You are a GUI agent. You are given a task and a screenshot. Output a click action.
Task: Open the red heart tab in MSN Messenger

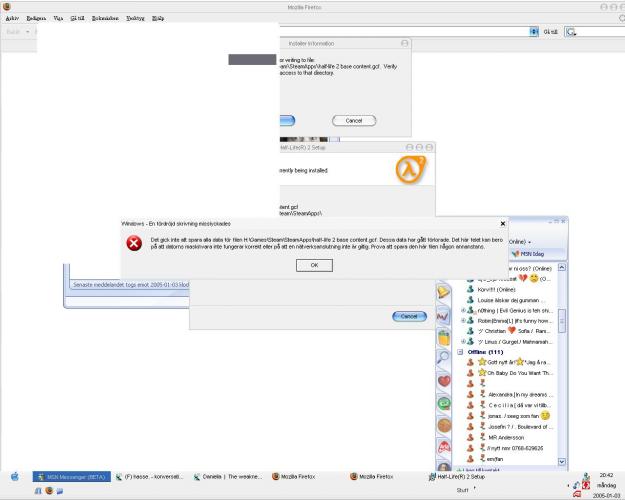tap(444, 381)
